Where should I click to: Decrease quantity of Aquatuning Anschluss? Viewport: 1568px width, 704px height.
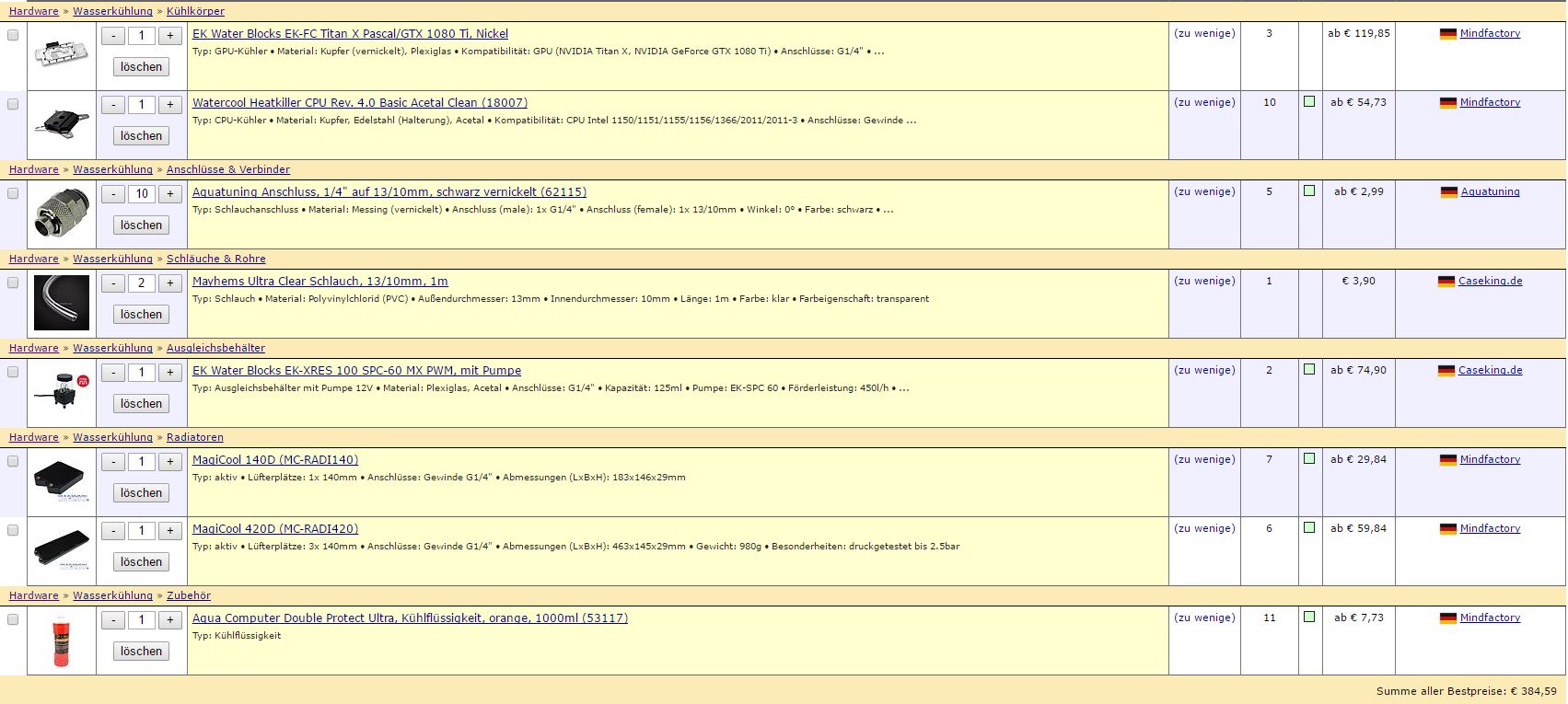tap(113, 194)
